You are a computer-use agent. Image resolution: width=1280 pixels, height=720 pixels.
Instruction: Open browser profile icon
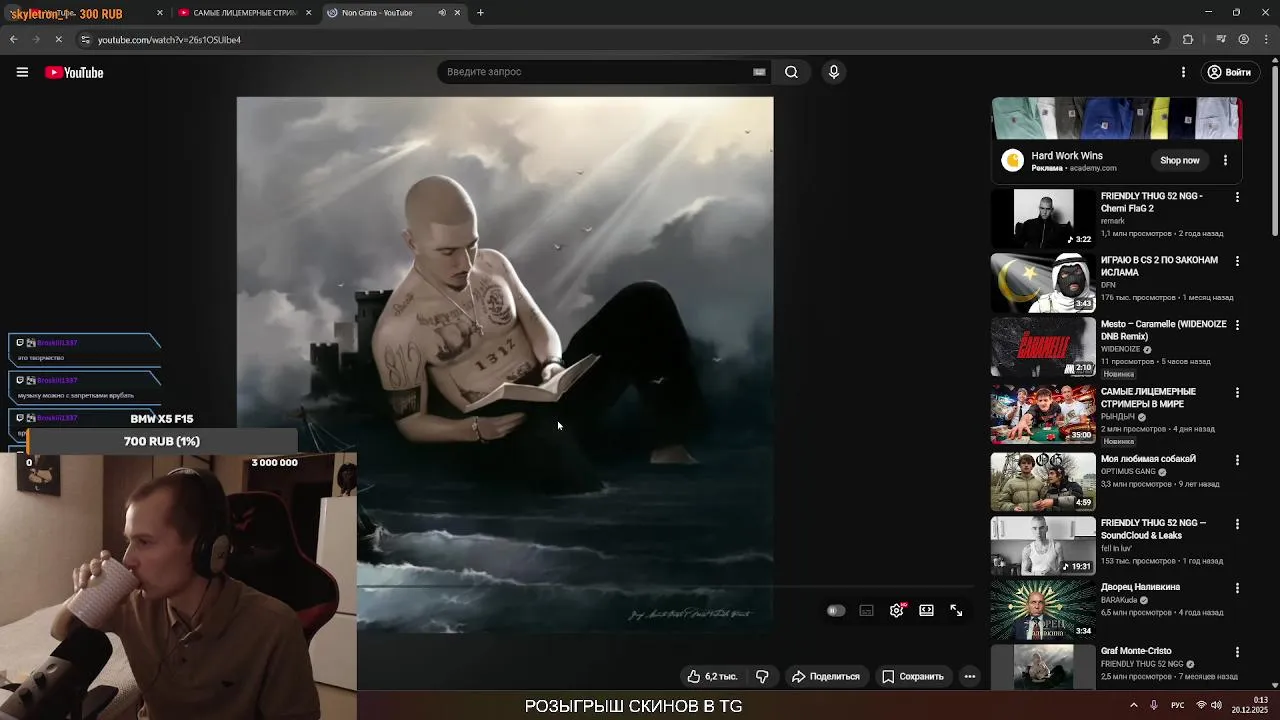[1244, 40]
